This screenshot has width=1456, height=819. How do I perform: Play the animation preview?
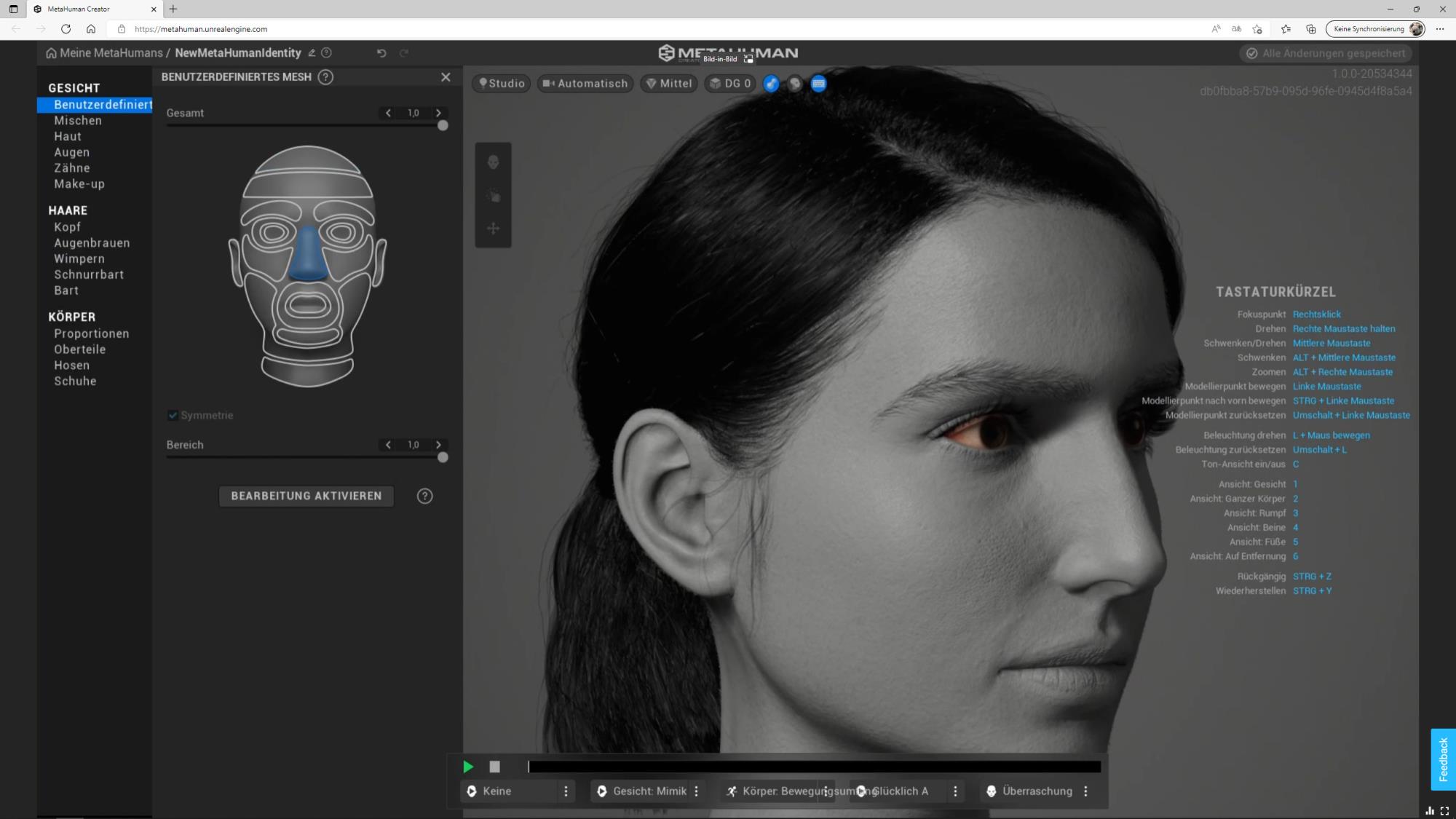coord(468,767)
